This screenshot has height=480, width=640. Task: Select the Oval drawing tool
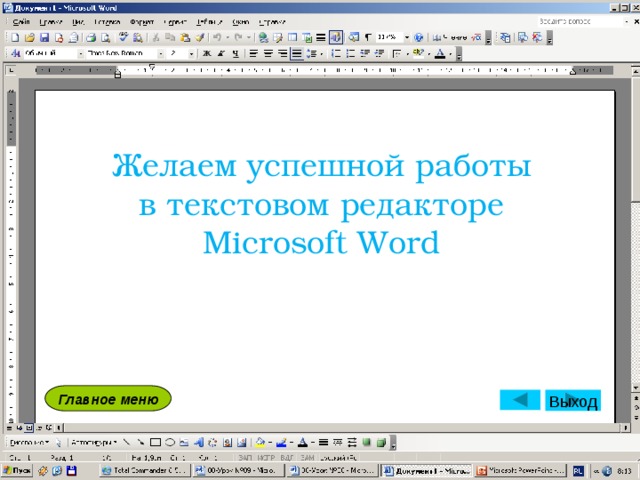170,442
